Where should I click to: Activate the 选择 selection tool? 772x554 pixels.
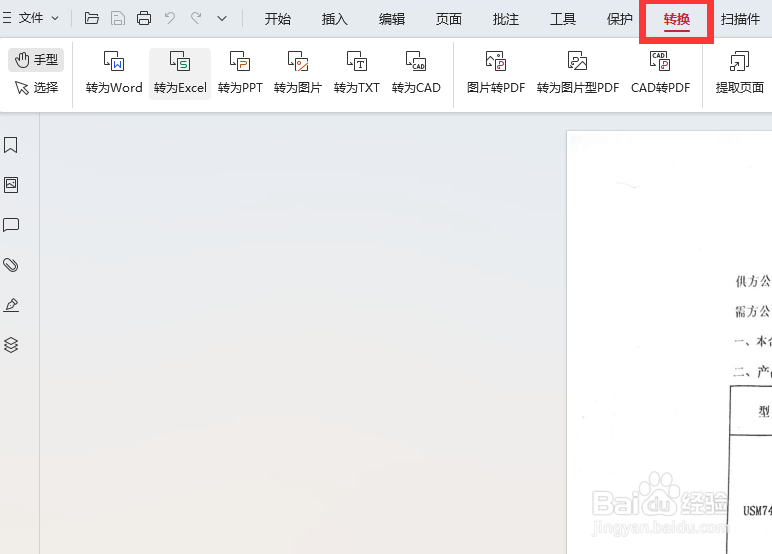(x=36, y=88)
